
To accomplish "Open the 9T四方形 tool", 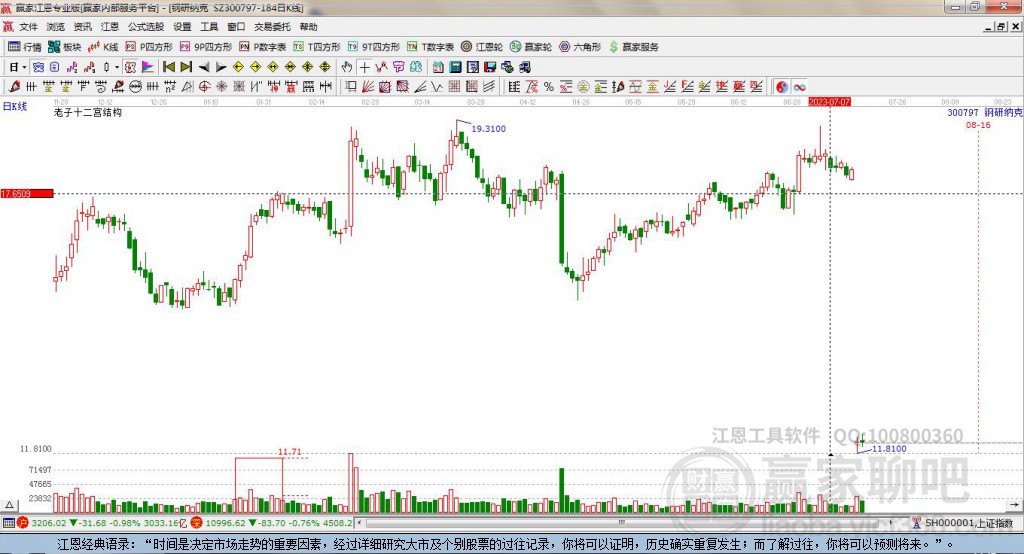I will pos(374,46).
